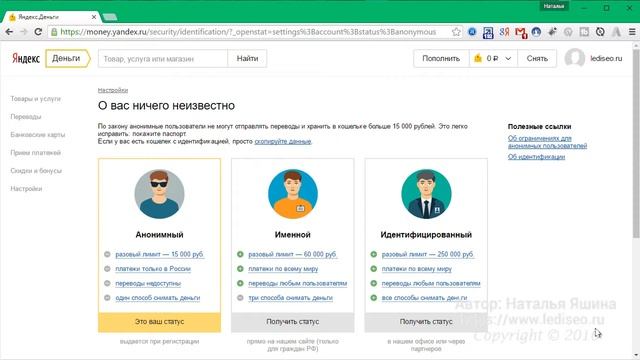Click the Анонимный heading
640x360 pixels.
(x=159, y=235)
